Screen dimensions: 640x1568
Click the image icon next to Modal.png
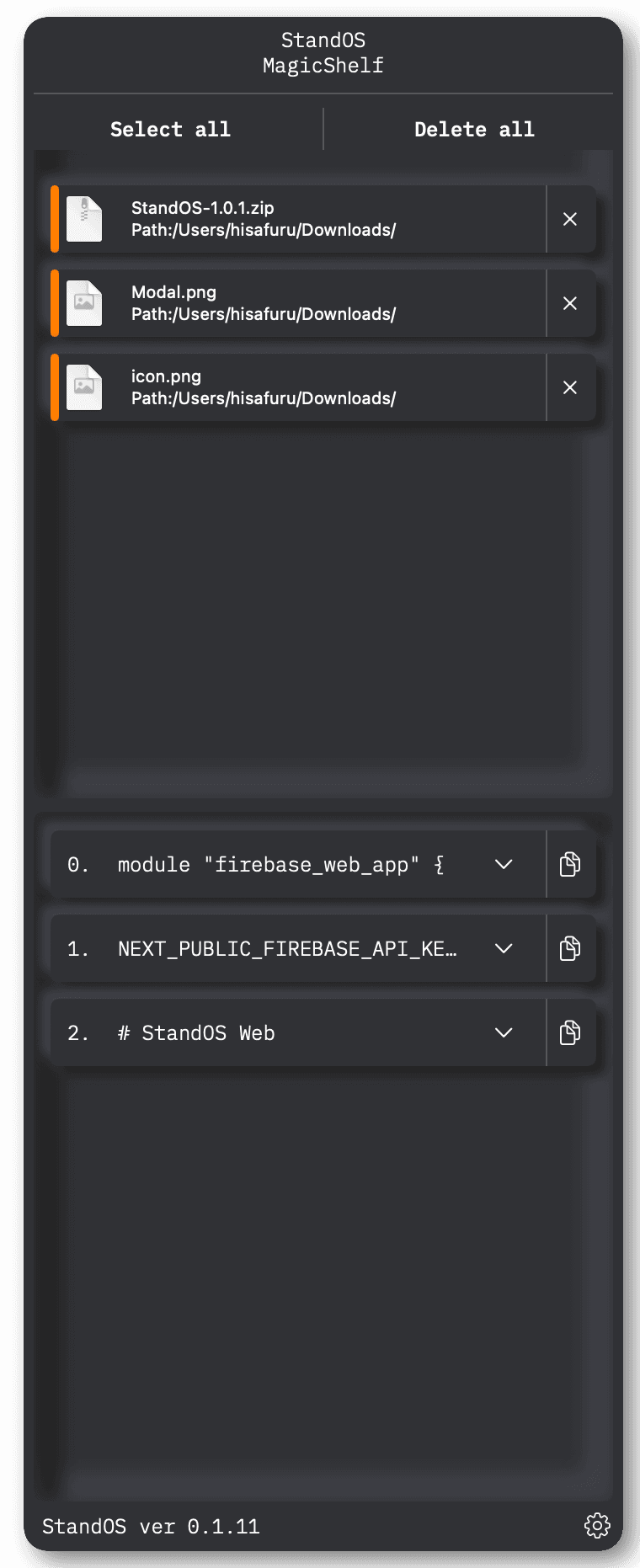83,303
